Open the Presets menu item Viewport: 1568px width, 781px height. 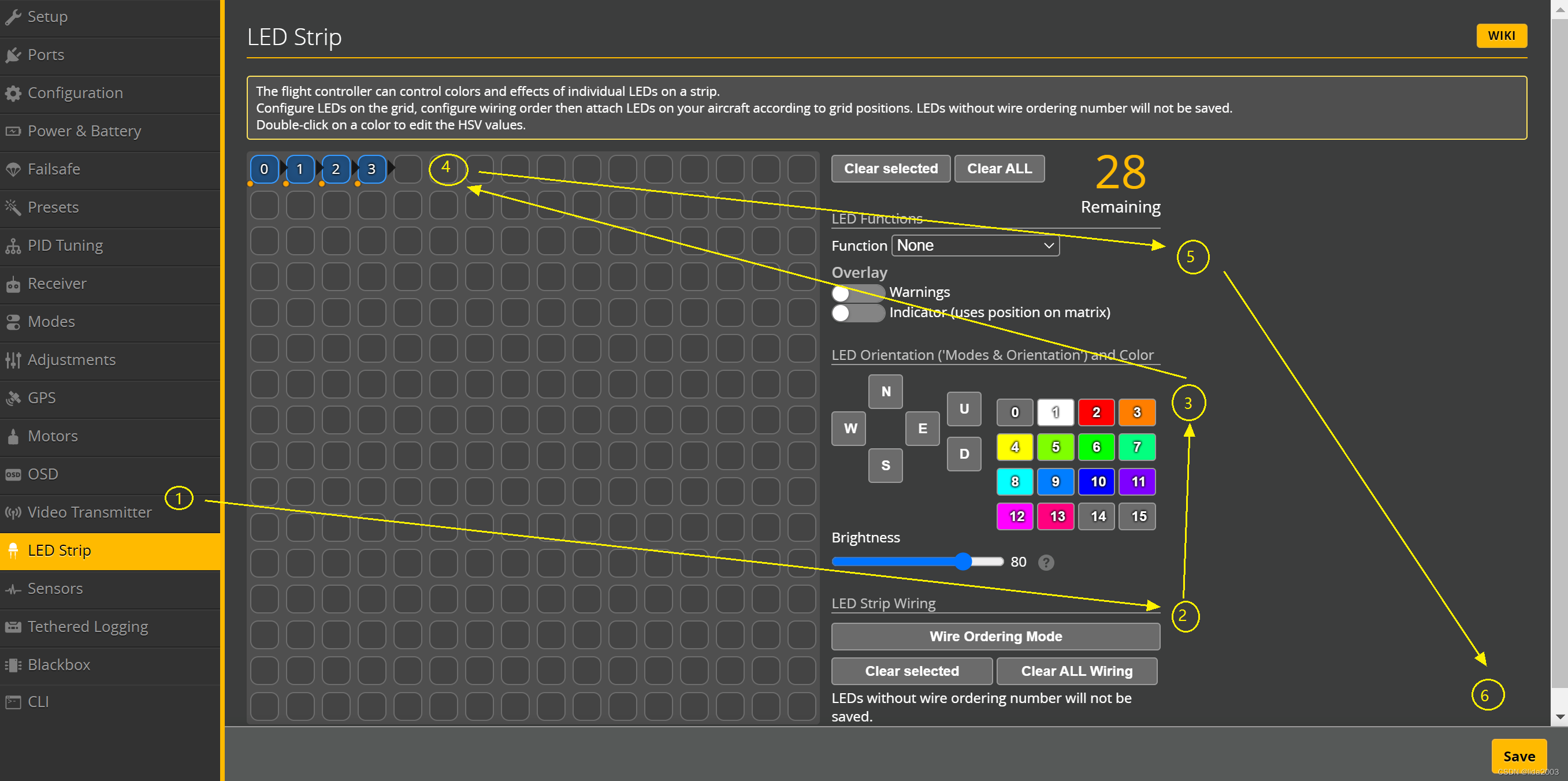click(x=54, y=207)
